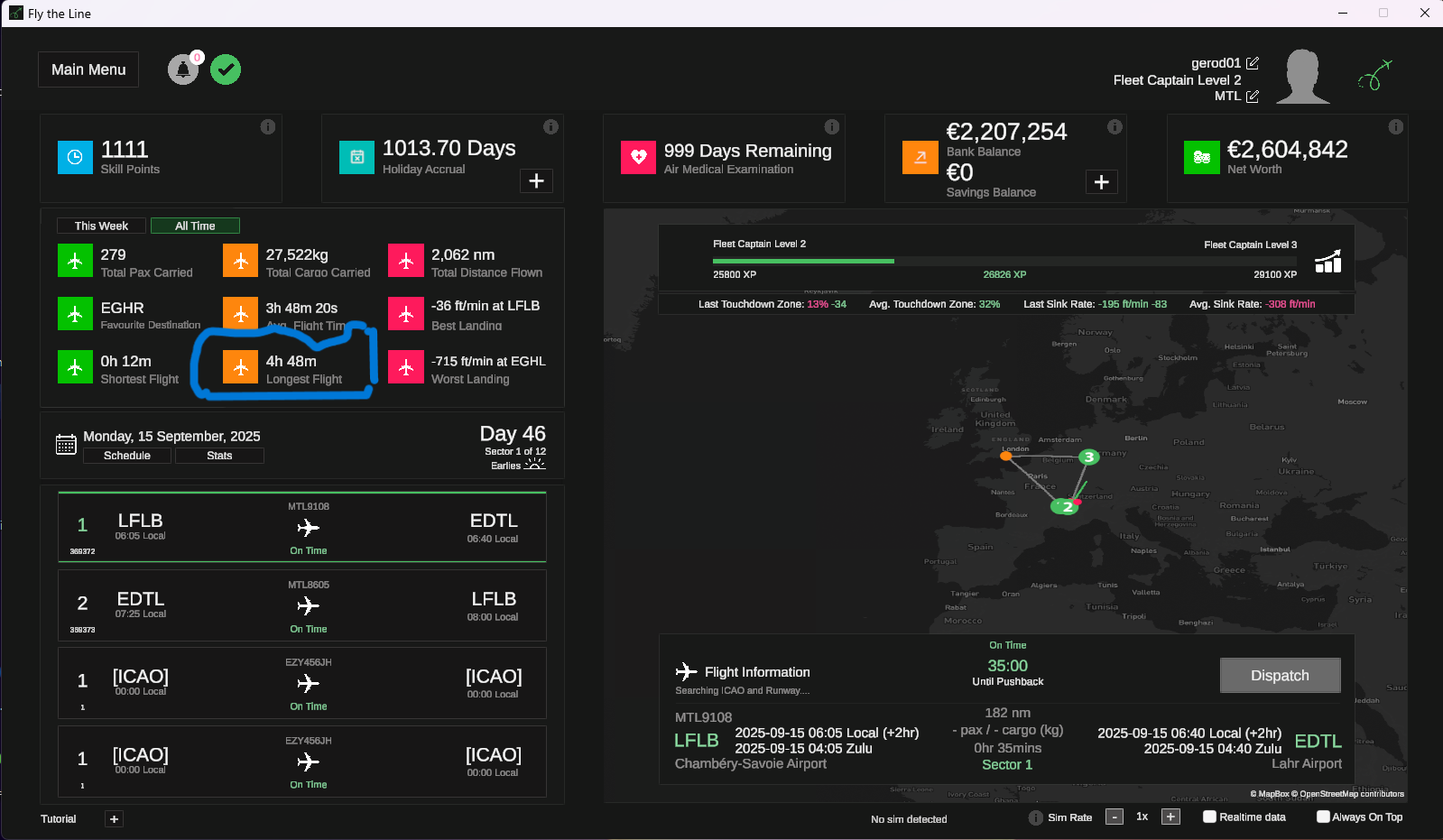Click the notification bell icon

183,69
